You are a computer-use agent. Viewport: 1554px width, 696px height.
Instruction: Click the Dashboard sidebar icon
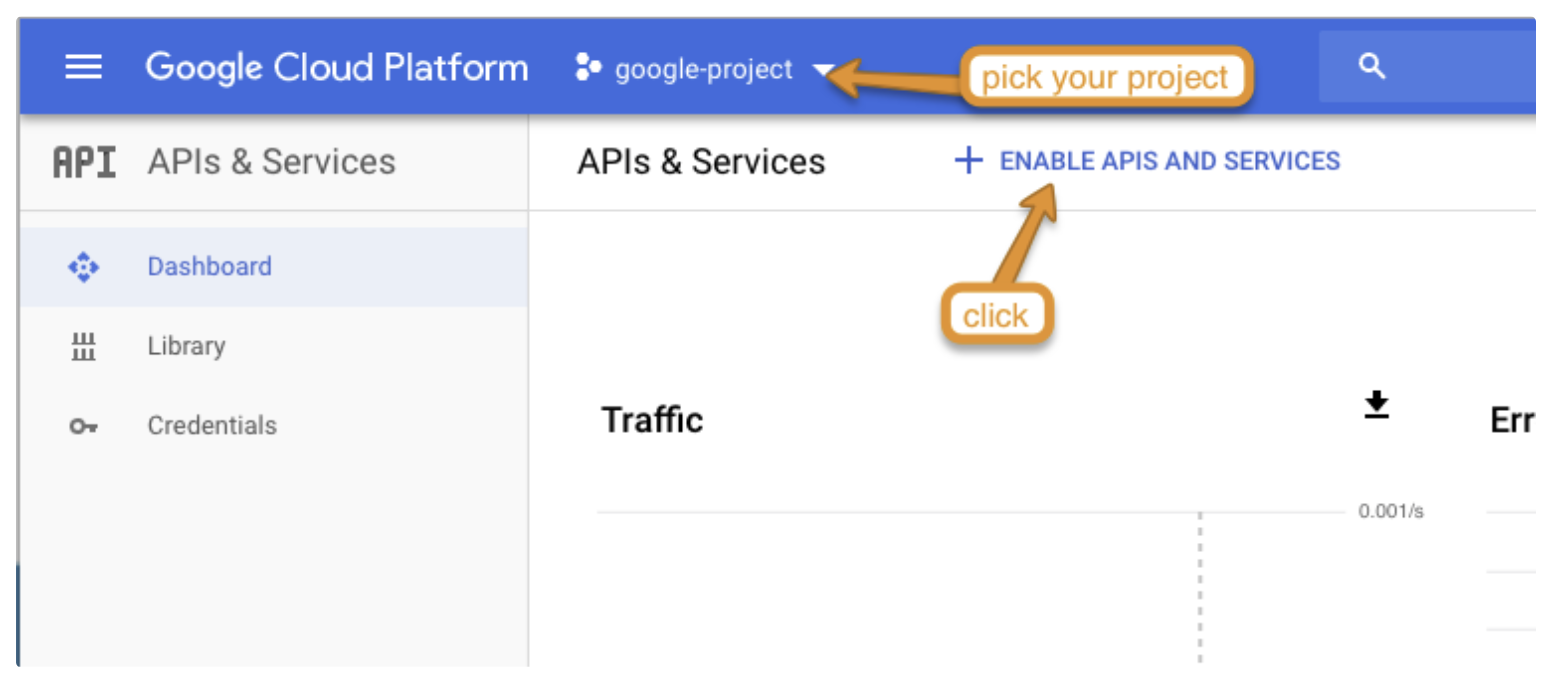(x=83, y=267)
